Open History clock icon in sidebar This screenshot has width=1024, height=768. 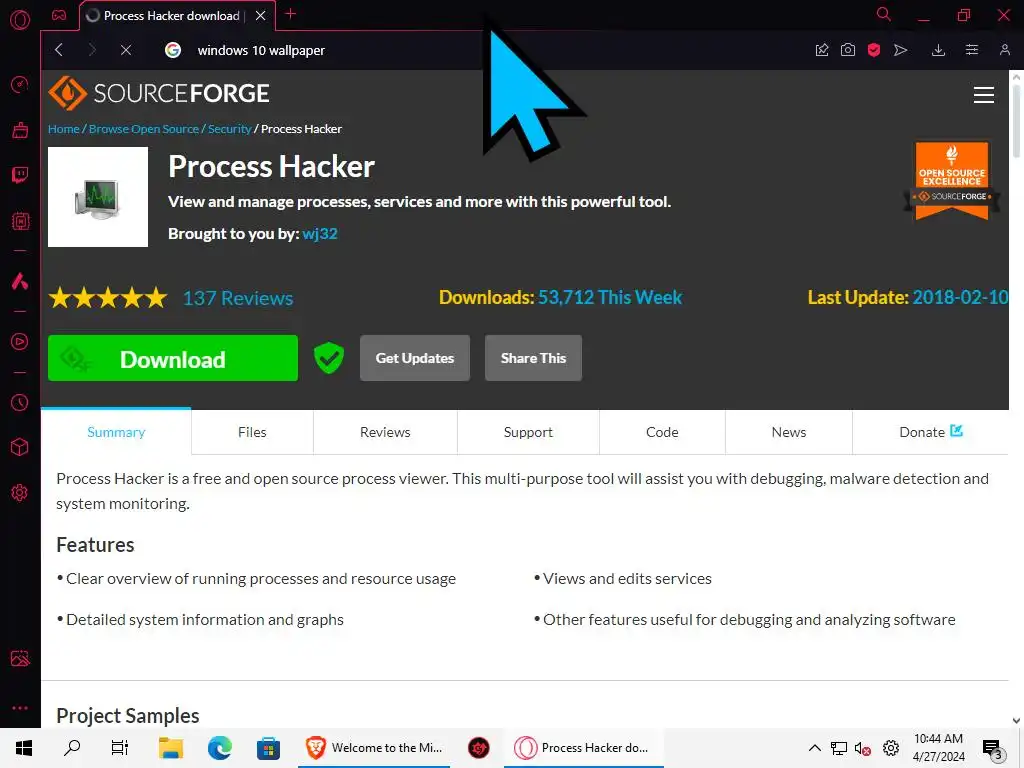click(20, 402)
